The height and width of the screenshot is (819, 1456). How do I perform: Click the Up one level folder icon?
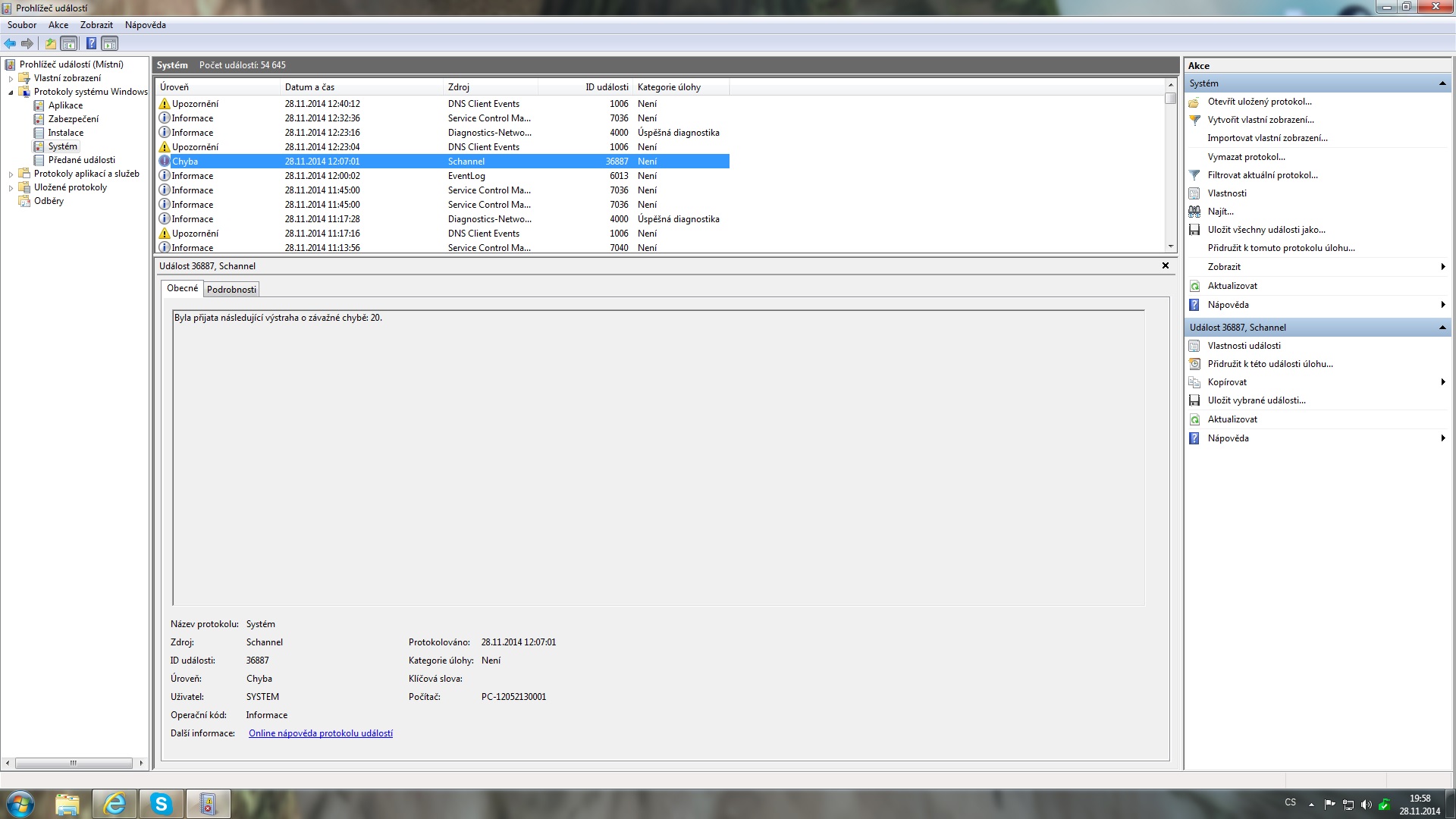[x=50, y=43]
